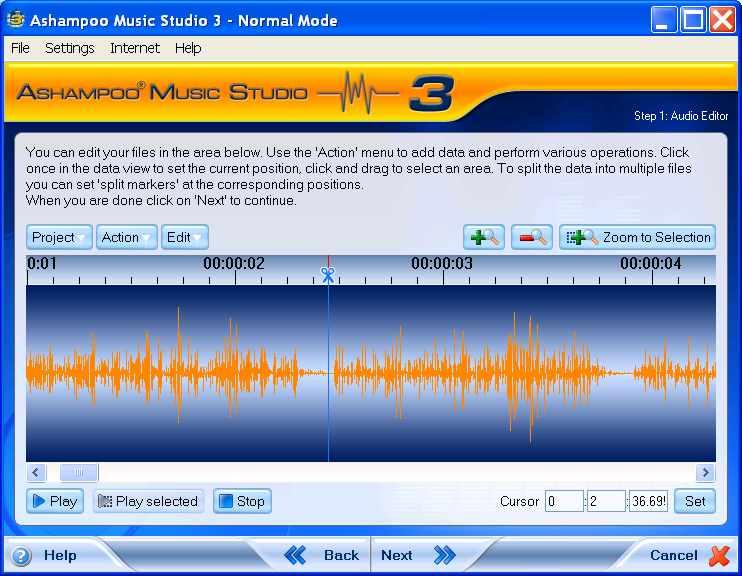This screenshot has width=742, height=576.
Task: Open the Internet menu
Action: tap(135, 48)
